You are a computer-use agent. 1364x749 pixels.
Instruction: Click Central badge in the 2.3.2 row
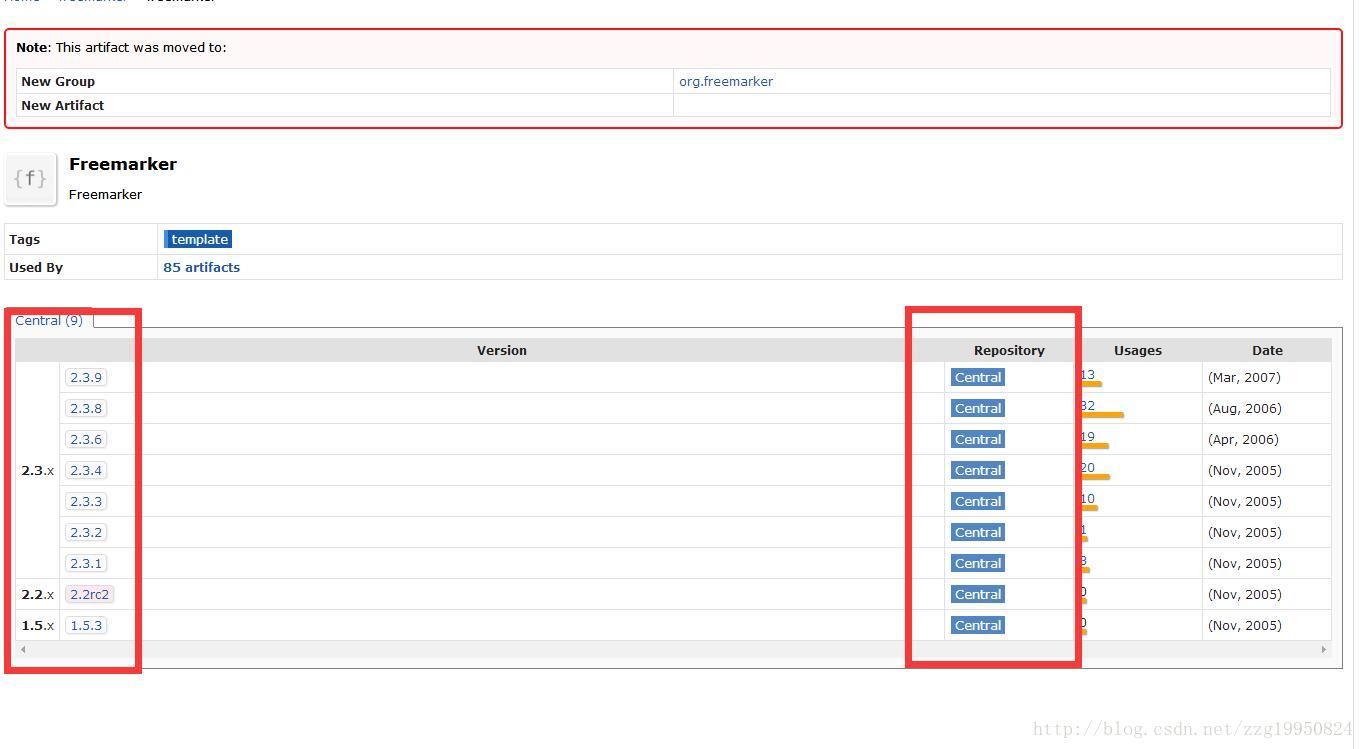coord(978,532)
